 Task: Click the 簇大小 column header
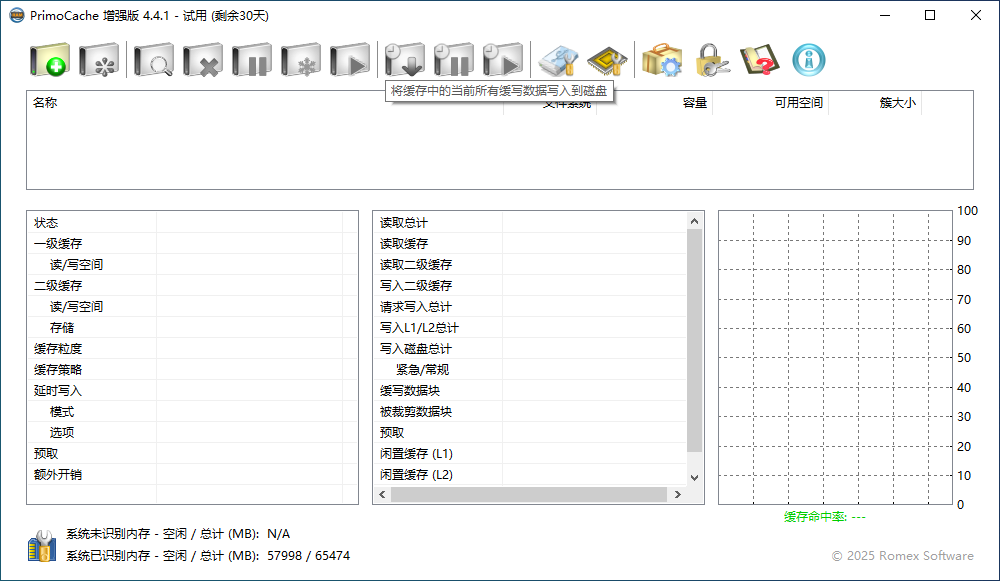point(897,103)
